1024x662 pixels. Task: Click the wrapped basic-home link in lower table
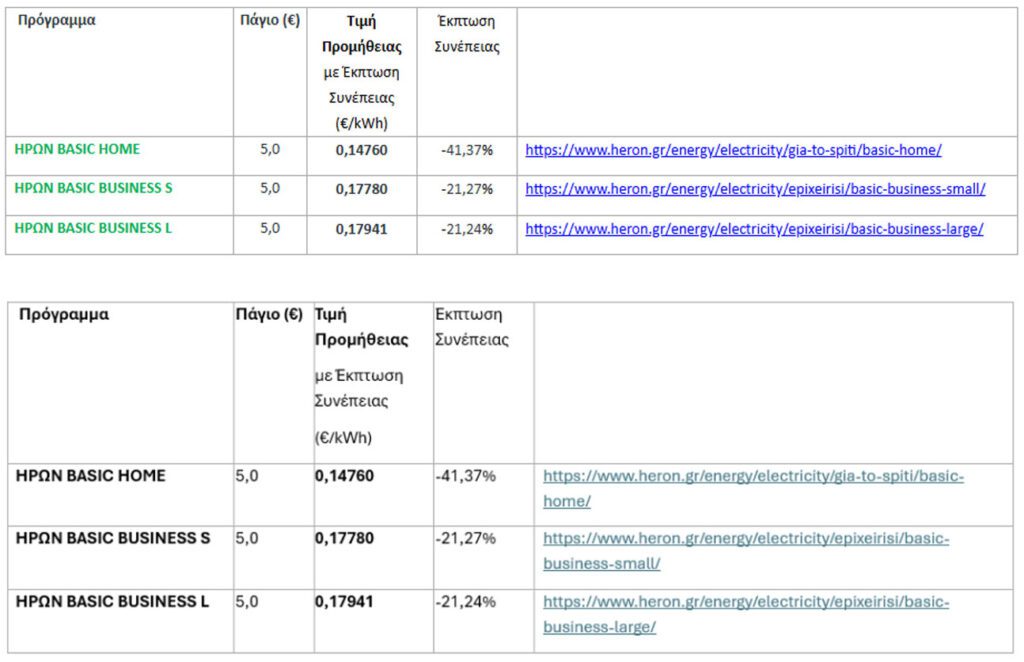[753, 477]
